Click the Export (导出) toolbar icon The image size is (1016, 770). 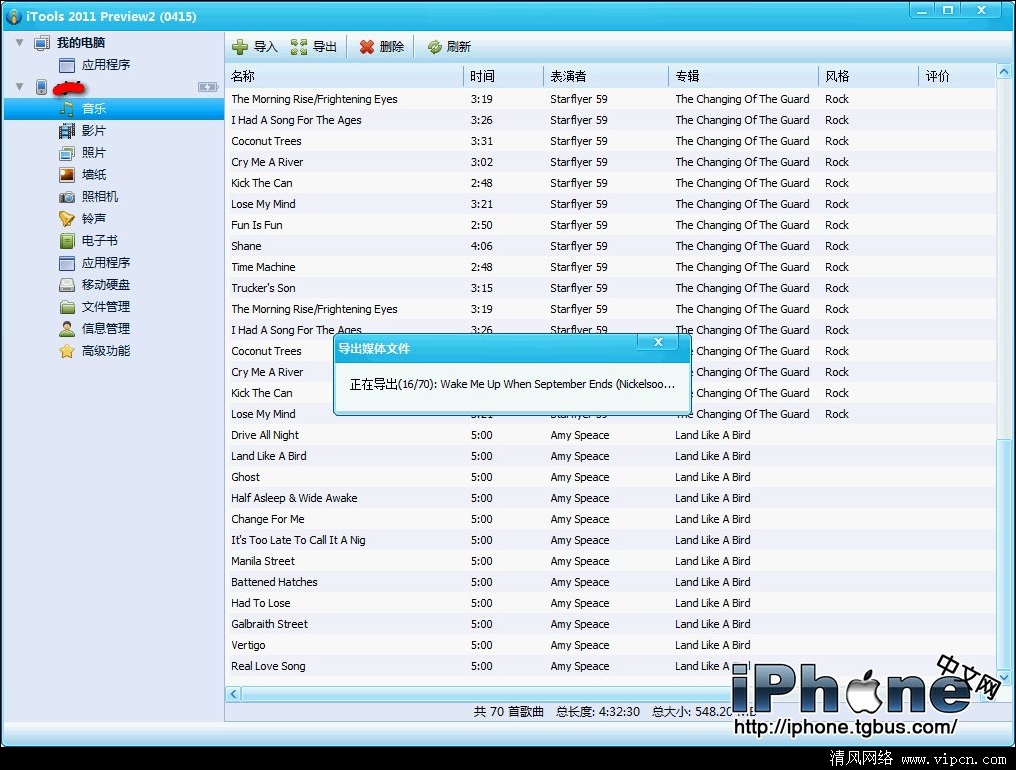299,47
